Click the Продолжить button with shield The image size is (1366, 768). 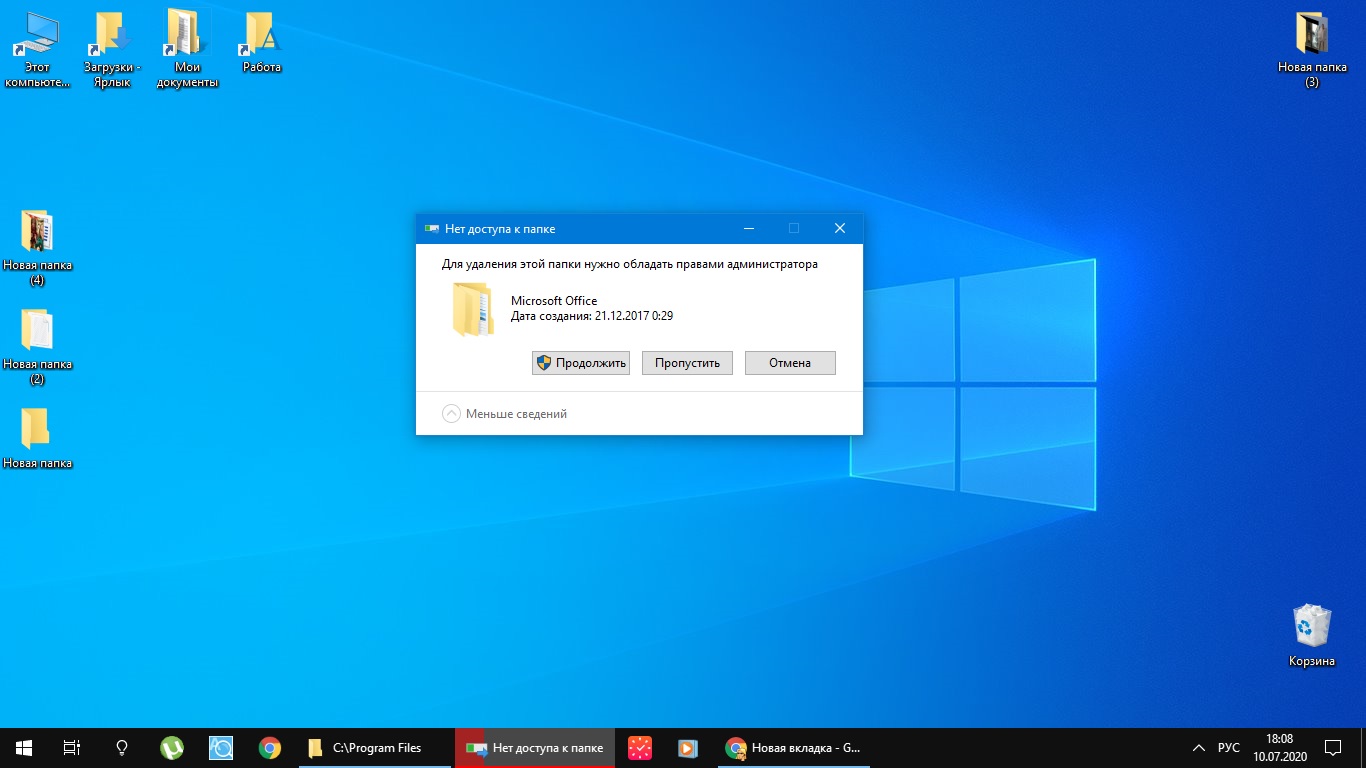point(581,363)
